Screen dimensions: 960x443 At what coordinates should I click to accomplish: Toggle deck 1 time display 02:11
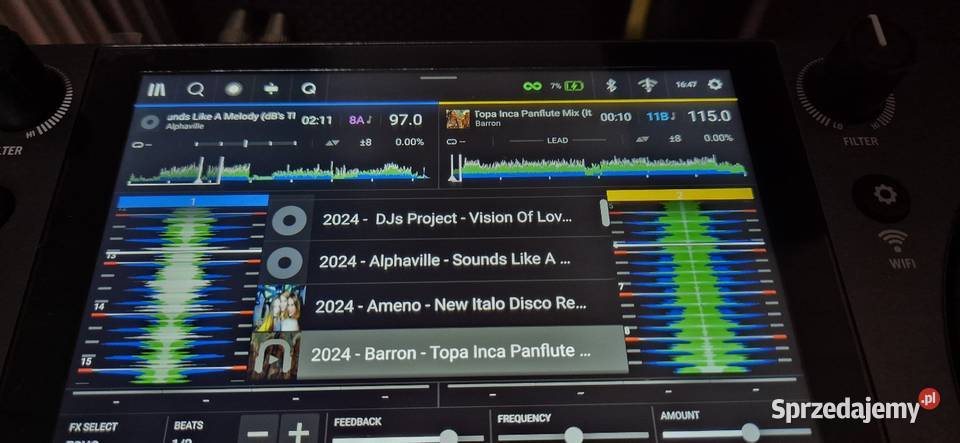pyautogui.click(x=317, y=121)
